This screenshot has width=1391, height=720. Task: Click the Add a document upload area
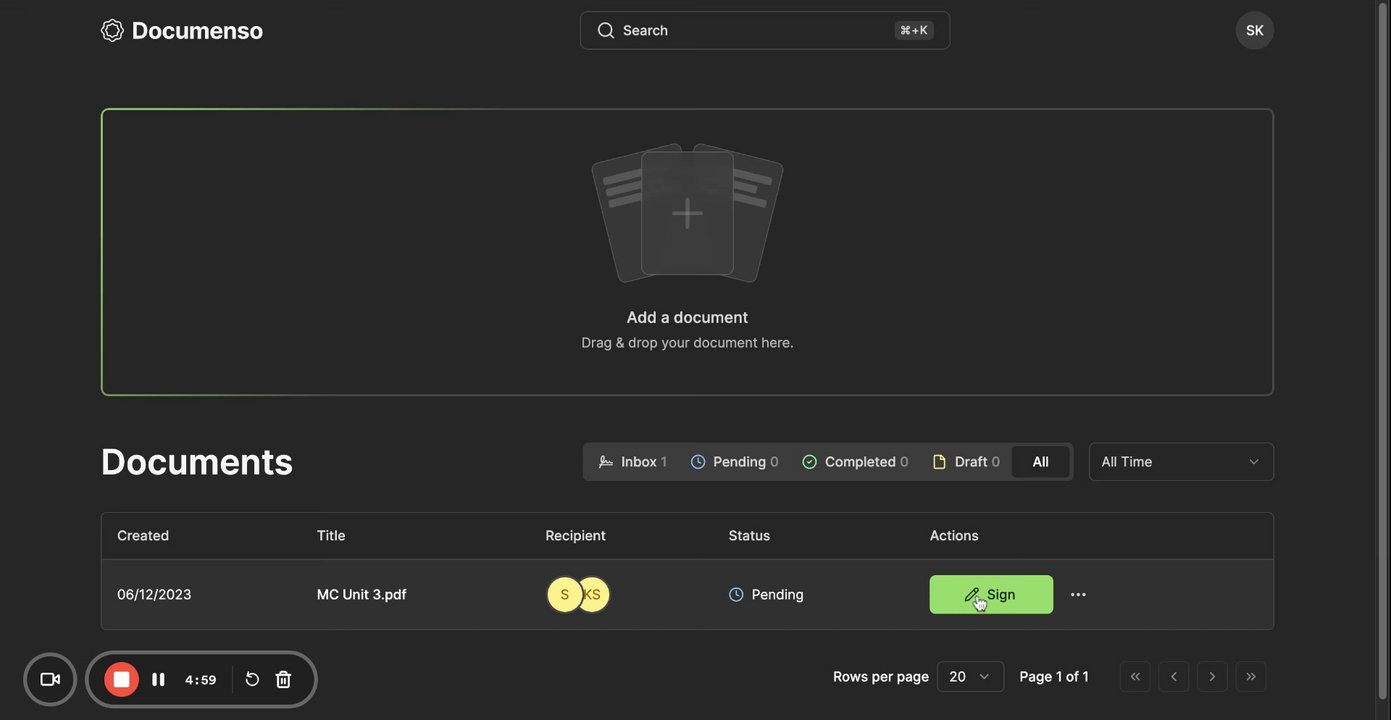(x=687, y=252)
